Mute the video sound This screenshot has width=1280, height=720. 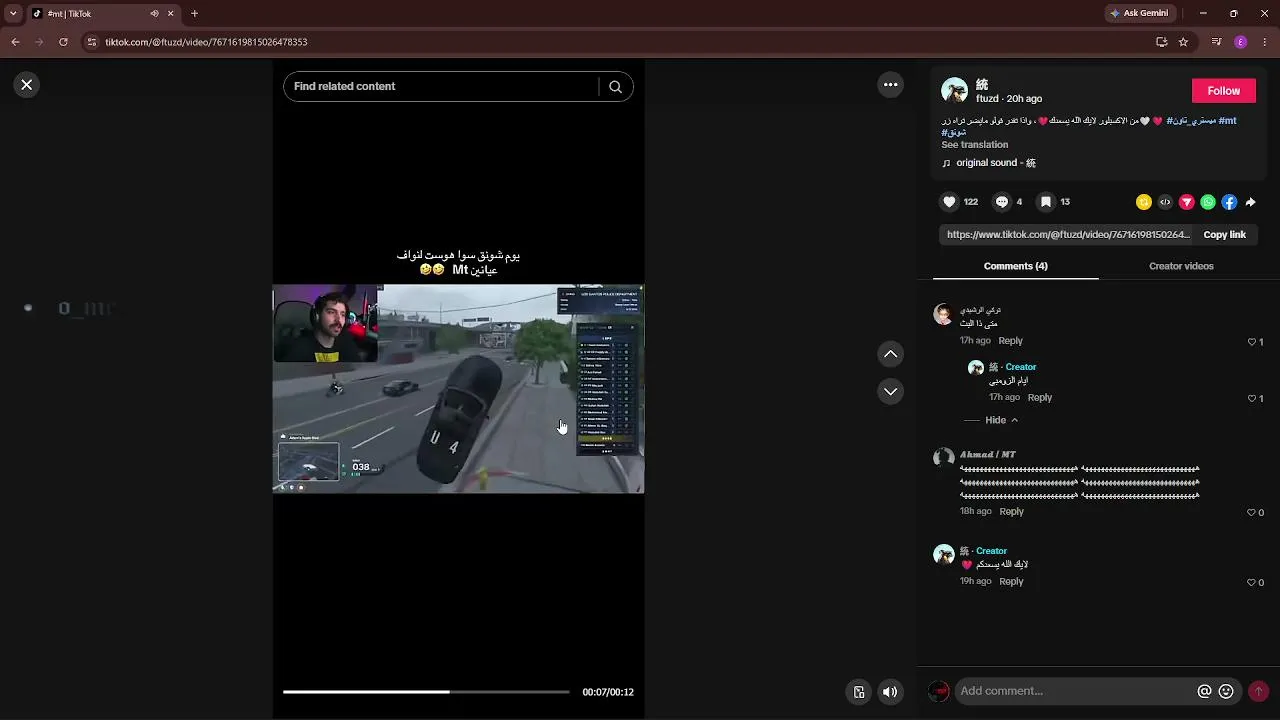pyautogui.click(x=890, y=692)
